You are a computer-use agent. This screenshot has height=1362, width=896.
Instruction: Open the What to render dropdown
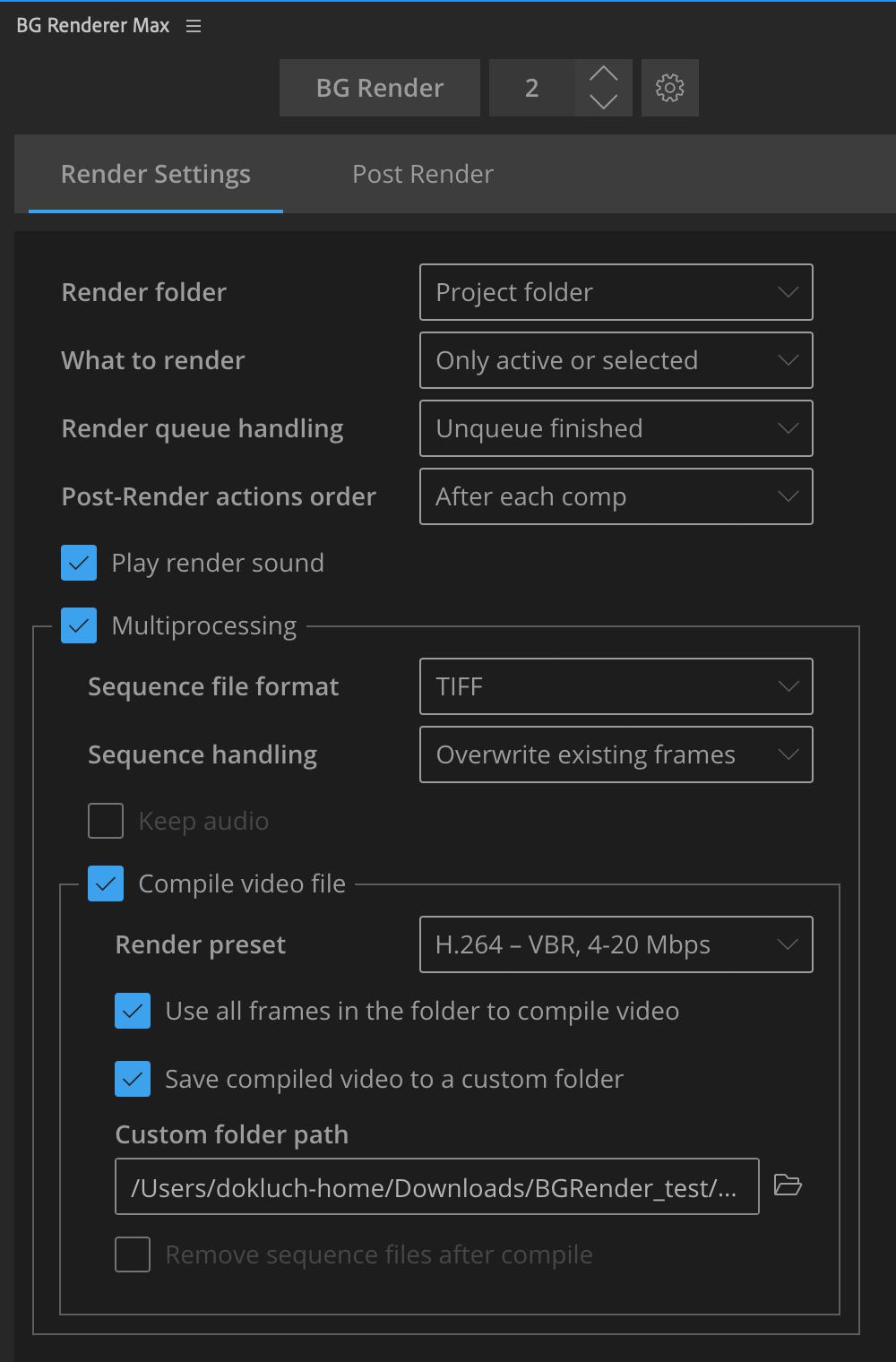tap(616, 360)
